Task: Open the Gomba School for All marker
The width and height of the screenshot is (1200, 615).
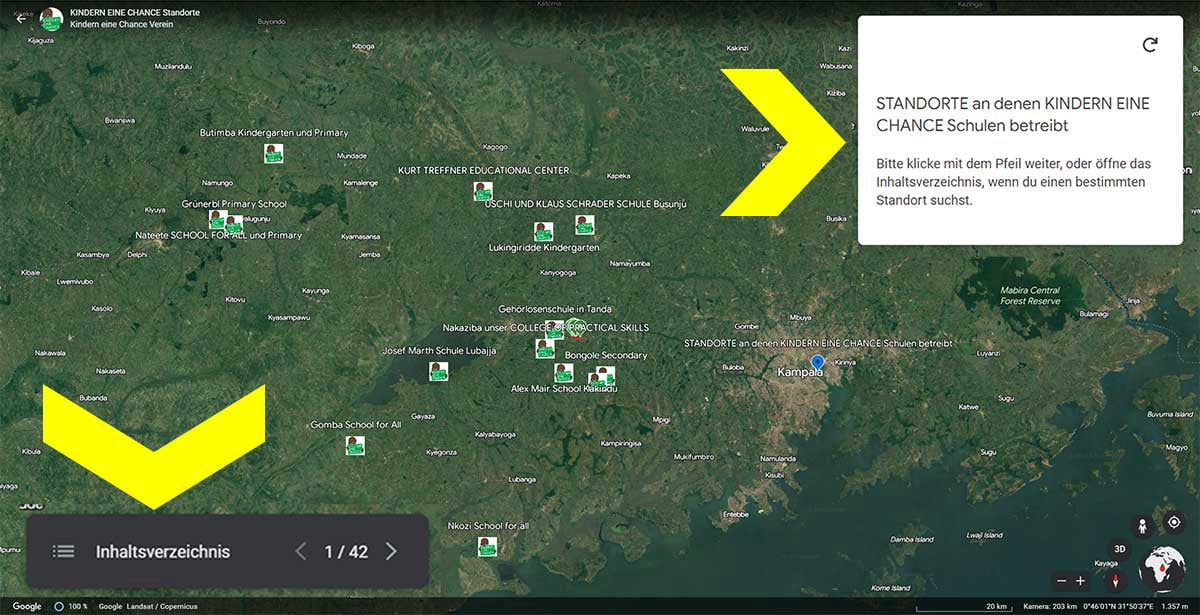Action: point(355,445)
